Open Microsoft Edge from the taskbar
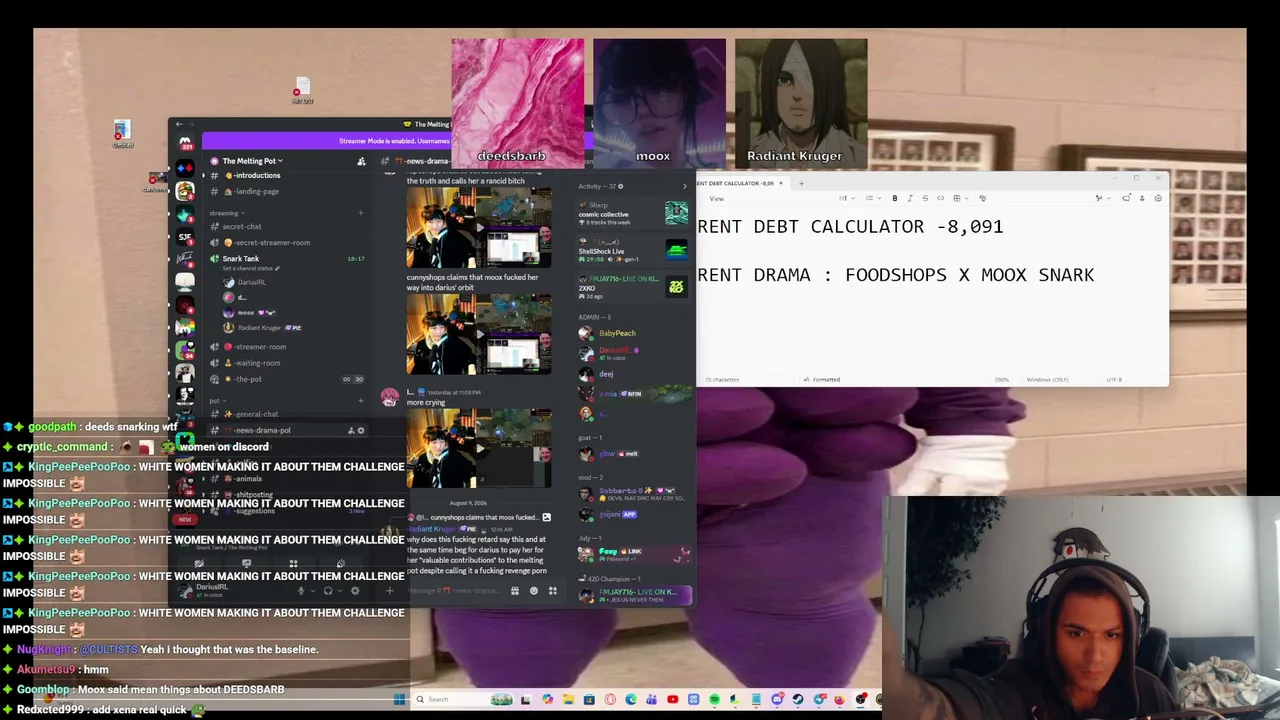Image resolution: width=1280 pixels, height=720 pixels. [631, 700]
